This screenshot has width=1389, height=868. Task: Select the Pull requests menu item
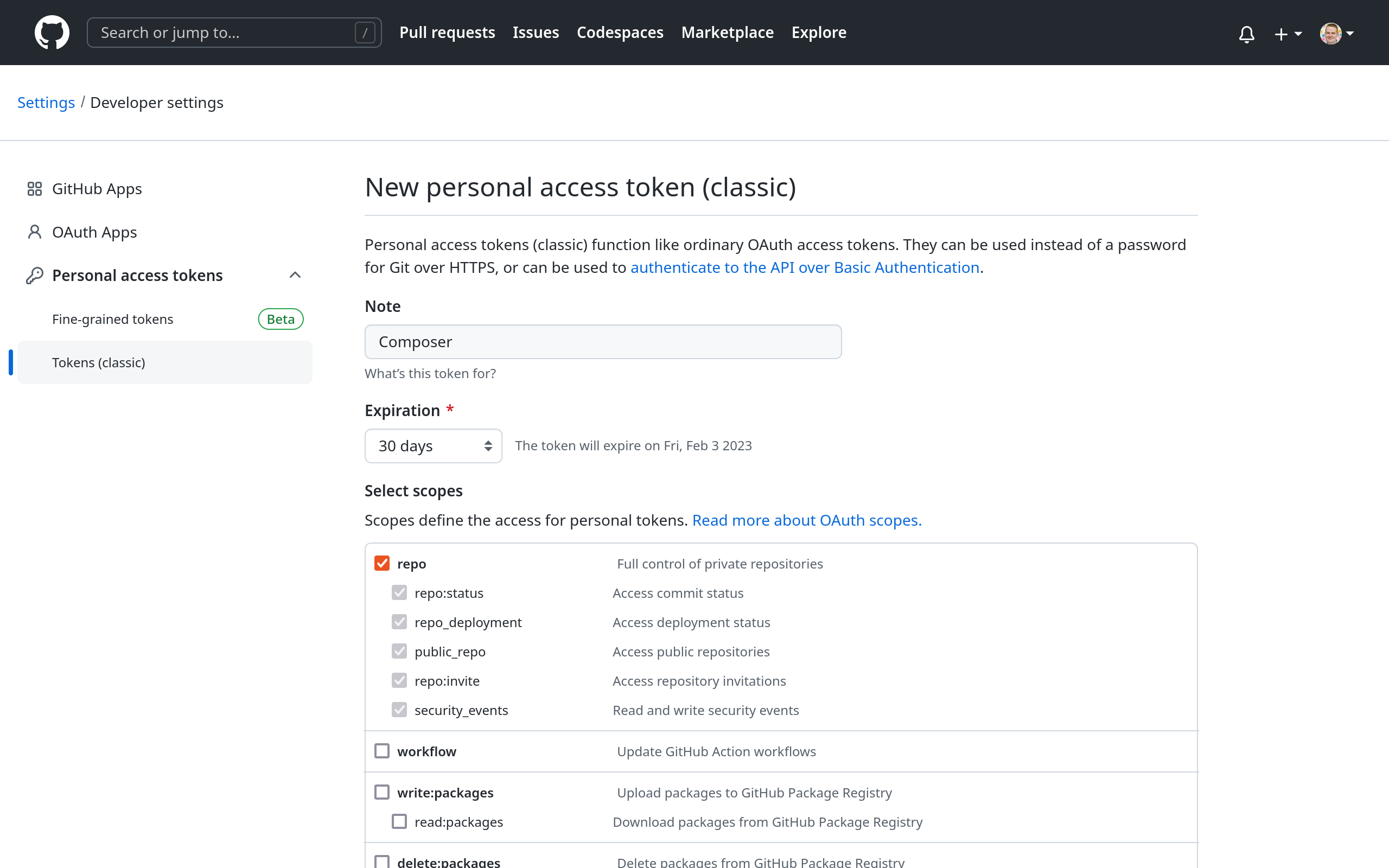[447, 32]
